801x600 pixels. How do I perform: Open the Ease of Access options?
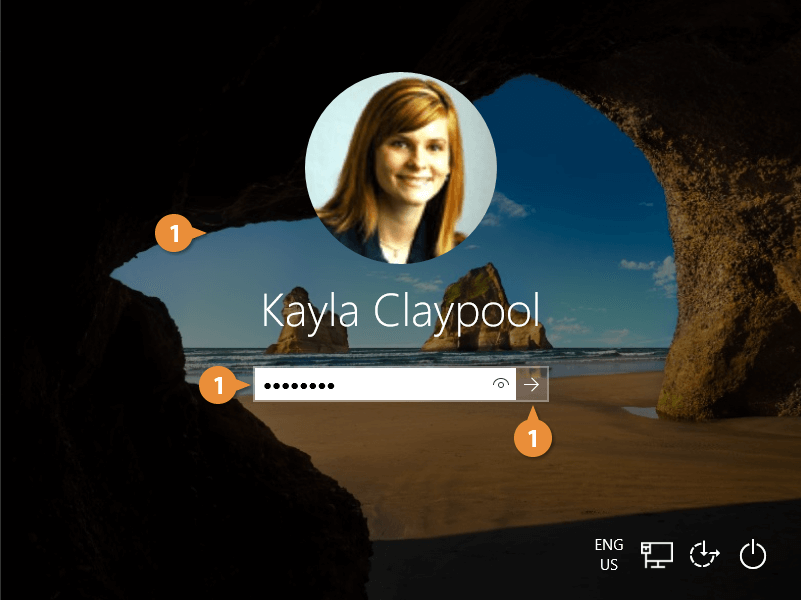[705, 554]
